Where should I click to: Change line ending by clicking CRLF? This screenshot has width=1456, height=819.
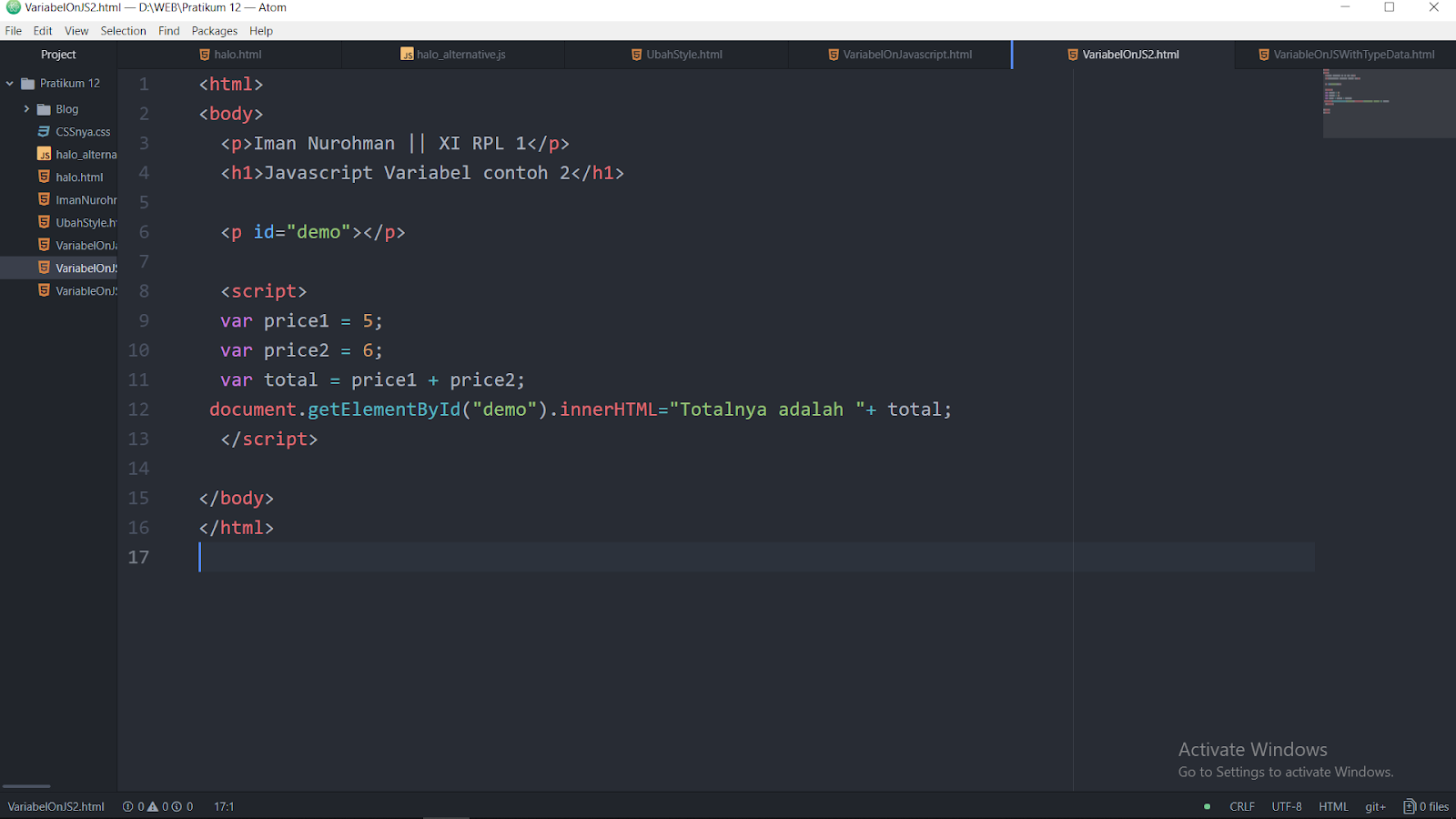click(x=1242, y=806)
